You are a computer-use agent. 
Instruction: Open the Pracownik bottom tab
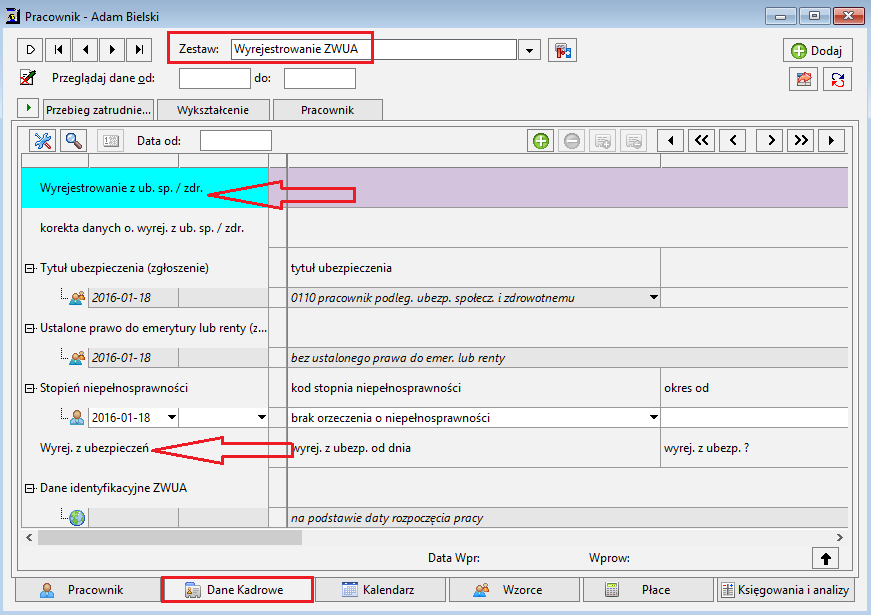[x=87, y=590]
